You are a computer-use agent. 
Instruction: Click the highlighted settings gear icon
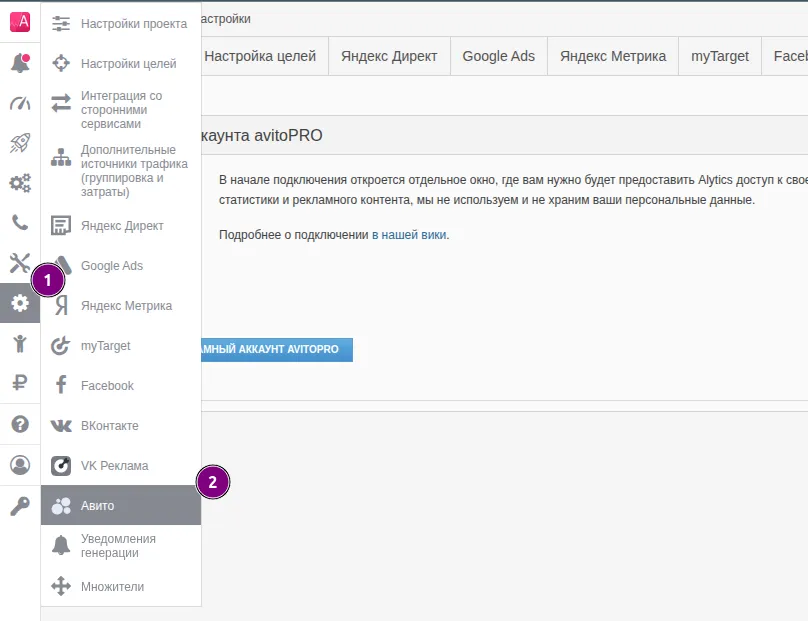[x=20, y=303]
